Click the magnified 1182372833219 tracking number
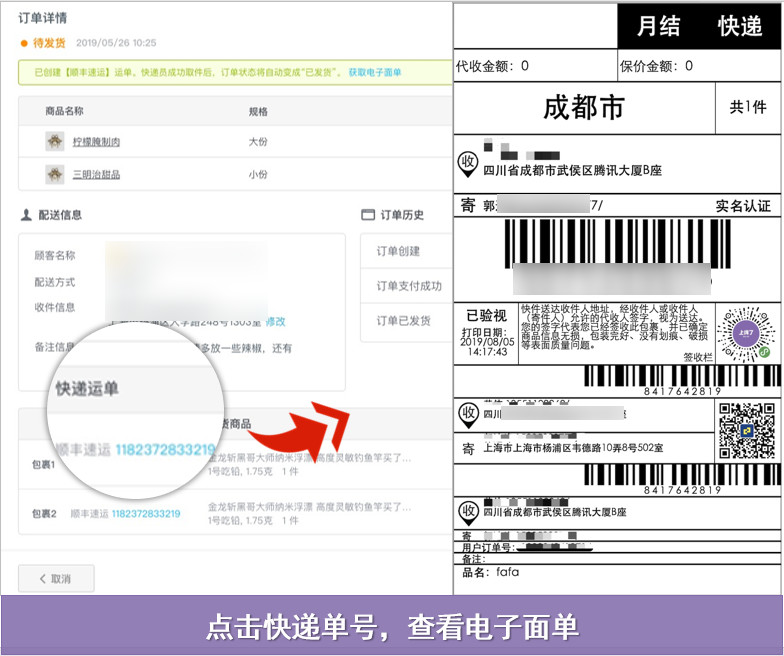Screen dimensions: 784x656 (165, 450)
